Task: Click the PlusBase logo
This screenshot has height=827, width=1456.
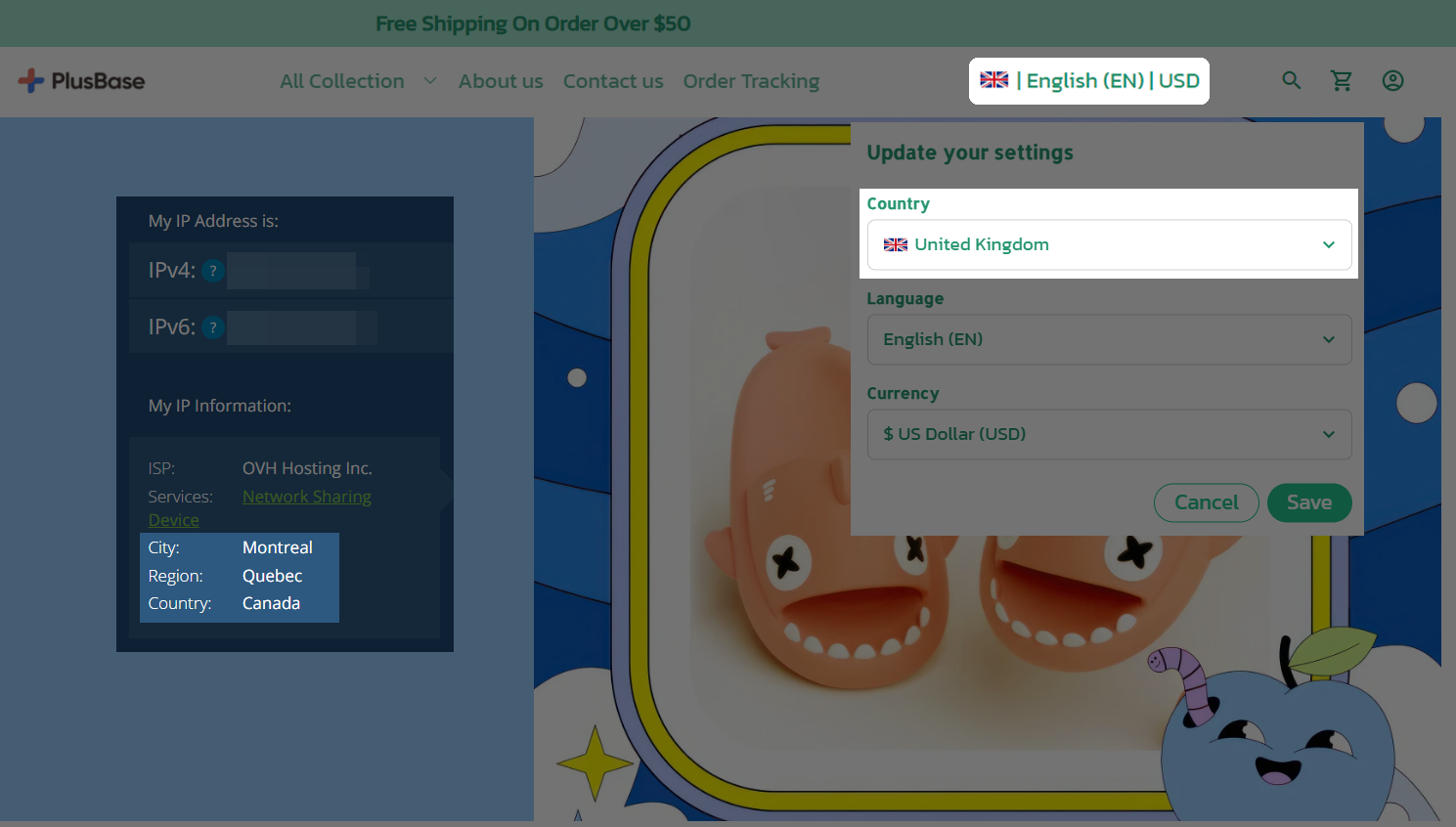Action: [81, 81]
